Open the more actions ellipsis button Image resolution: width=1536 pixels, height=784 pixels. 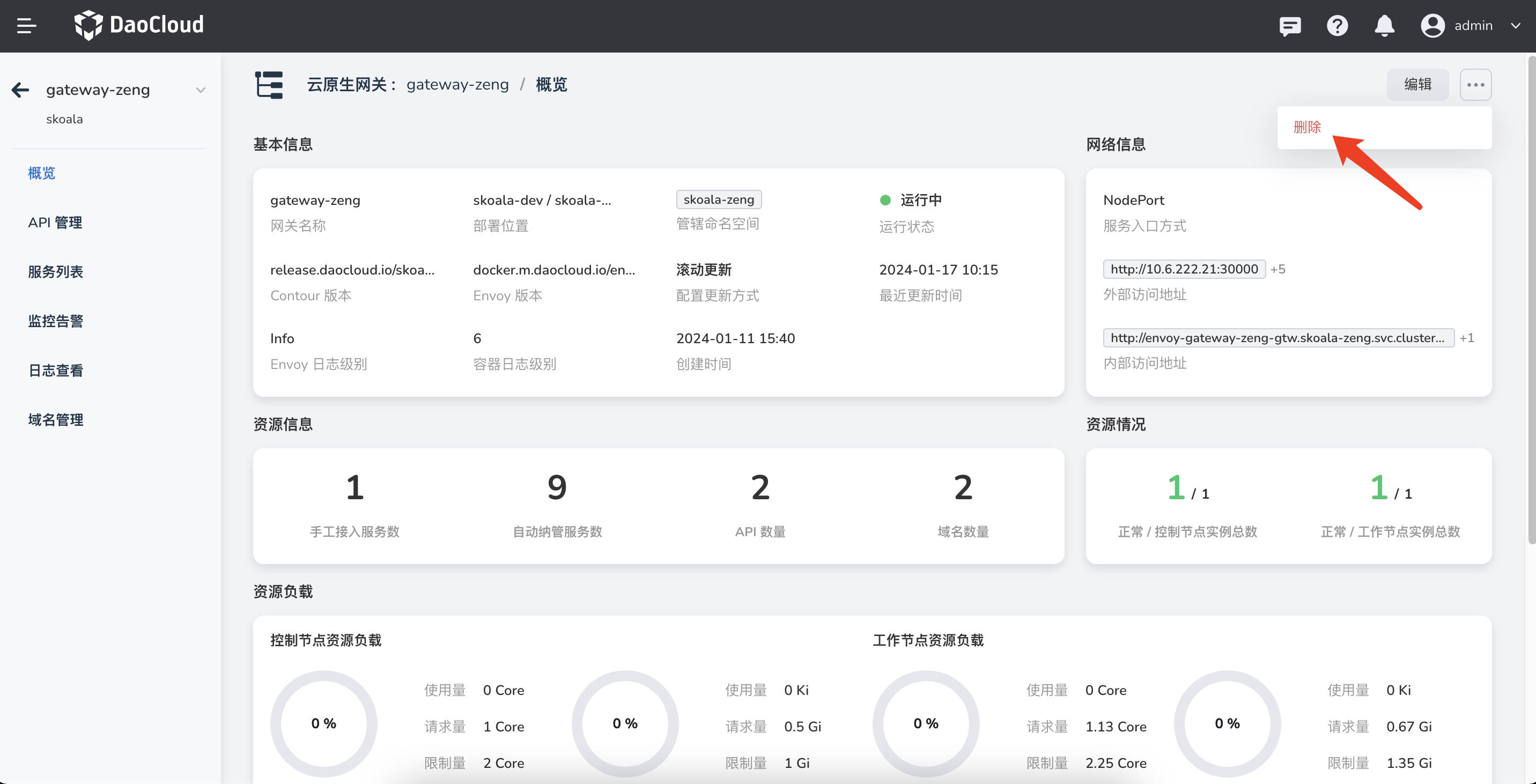click(1476, 84)
